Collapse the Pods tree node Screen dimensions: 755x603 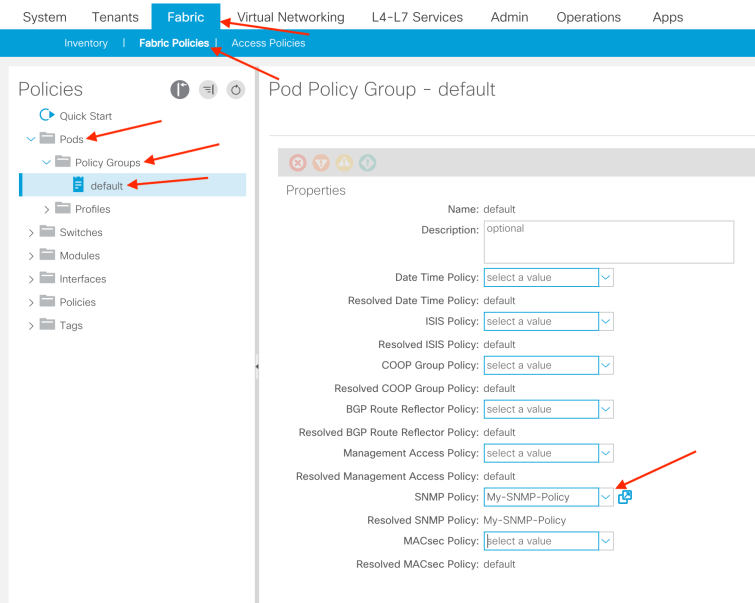[x=31, y=139]
